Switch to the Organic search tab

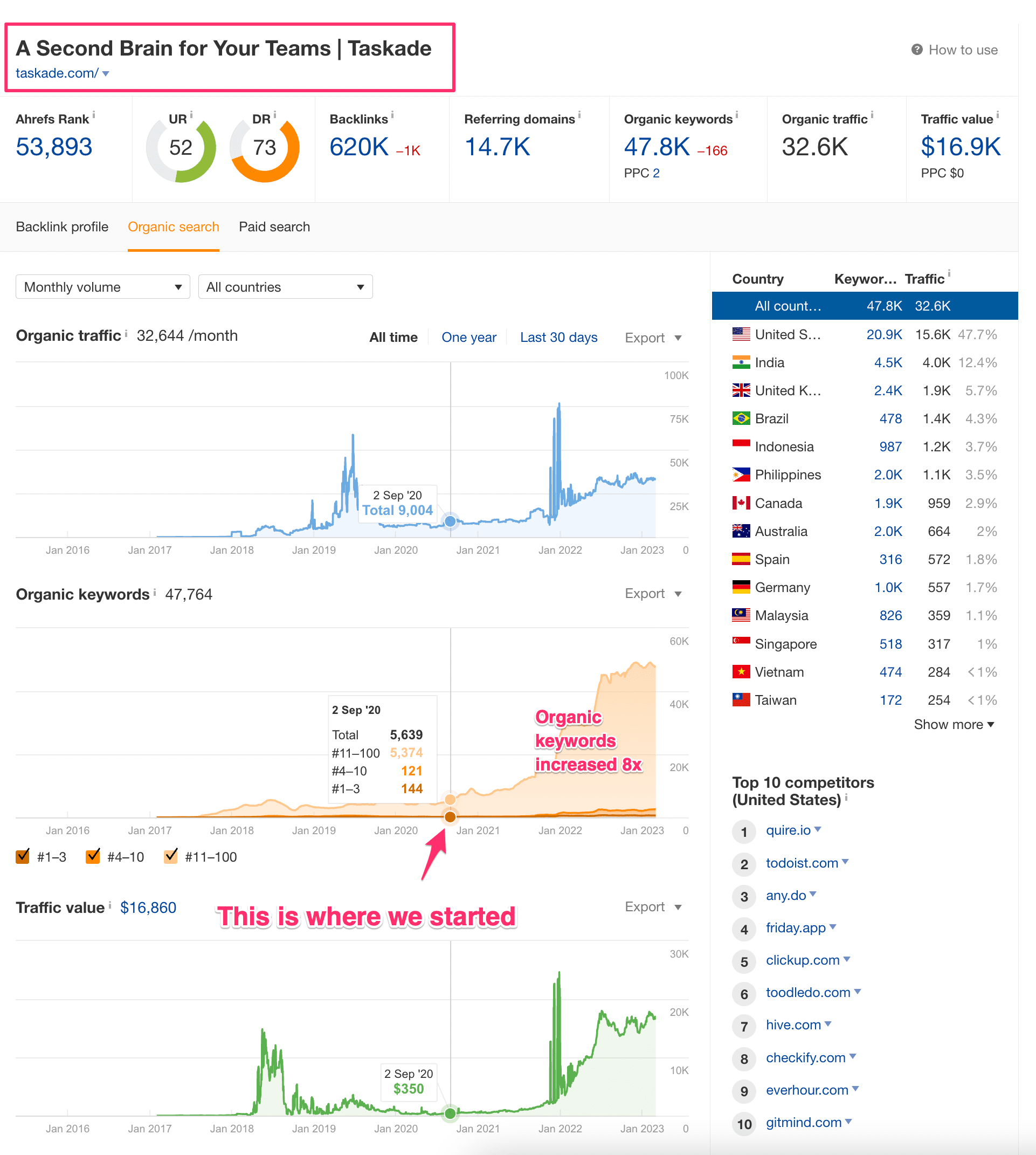coord(173,226)
